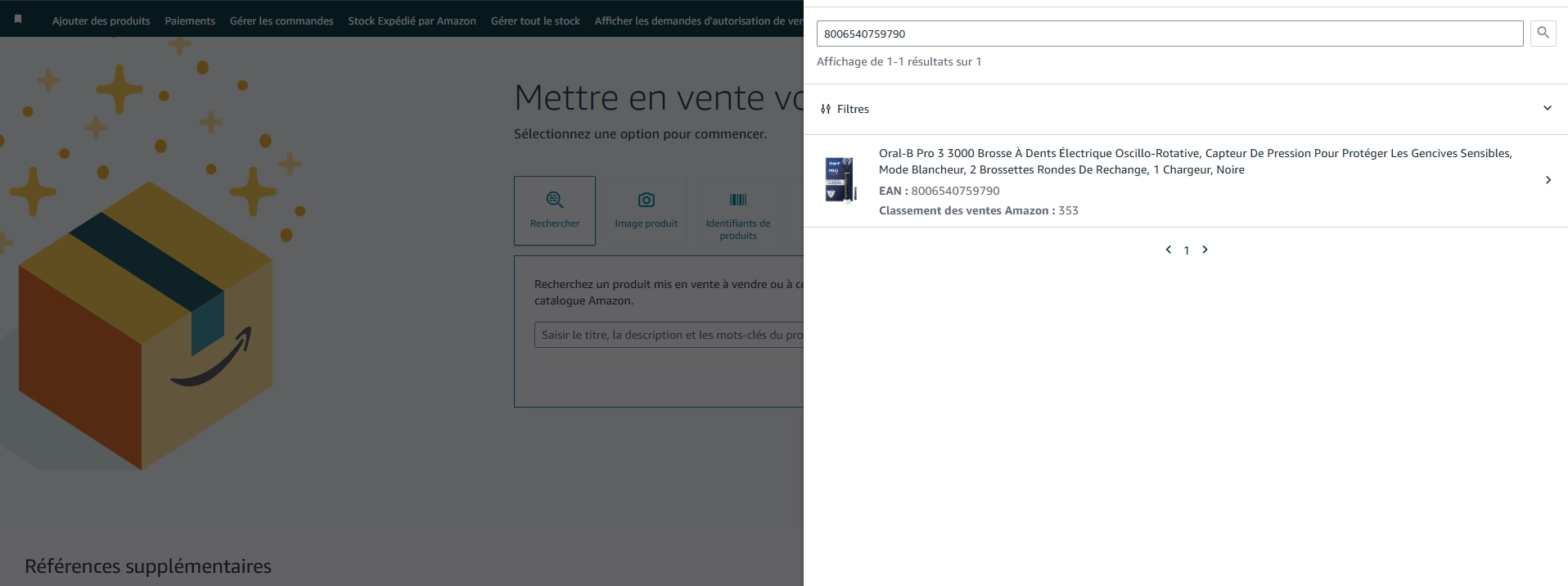
Task: Open the Oral-B Pro 3 3000 product title
Action: [x=1195, y=161]
